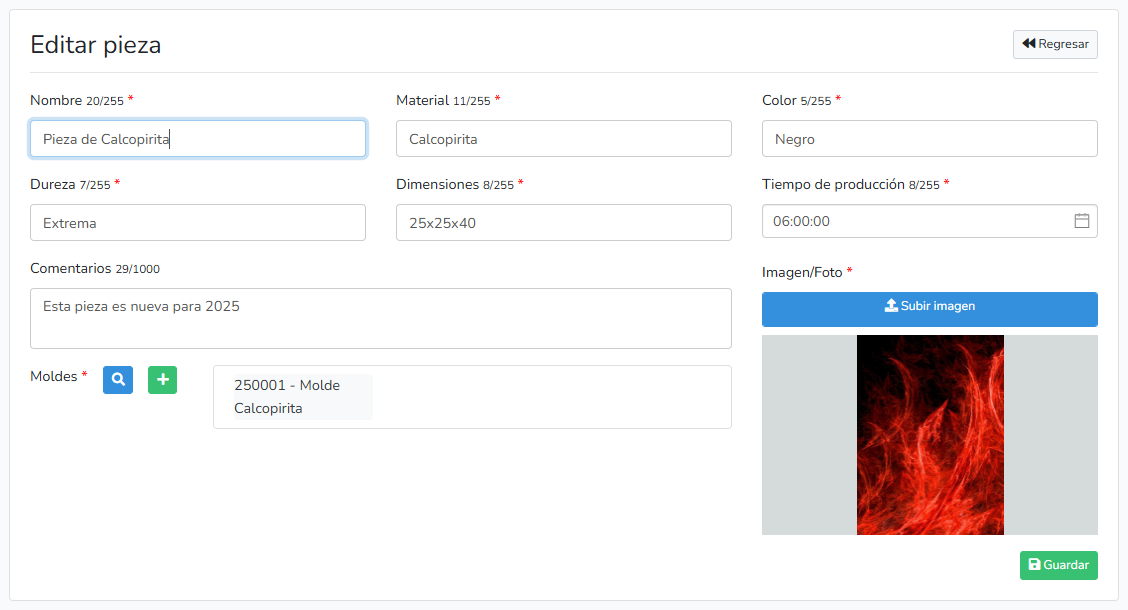1128x610 pixels.
Task: Open the calendar icon in production time field
Action: click(1081, 221)
